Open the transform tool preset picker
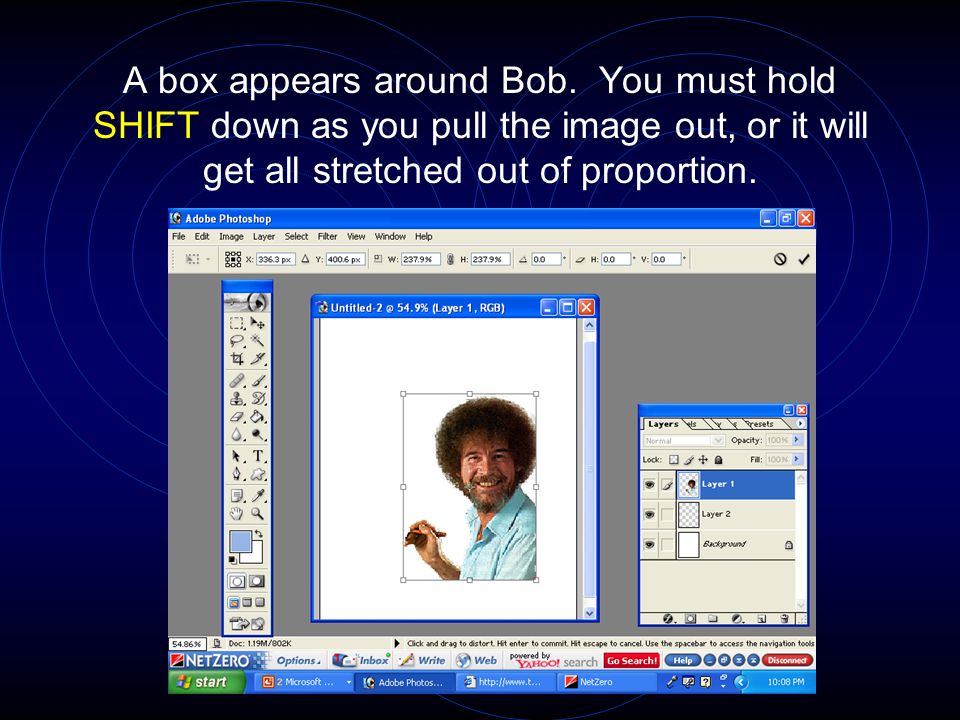 (x=197, y=259)
